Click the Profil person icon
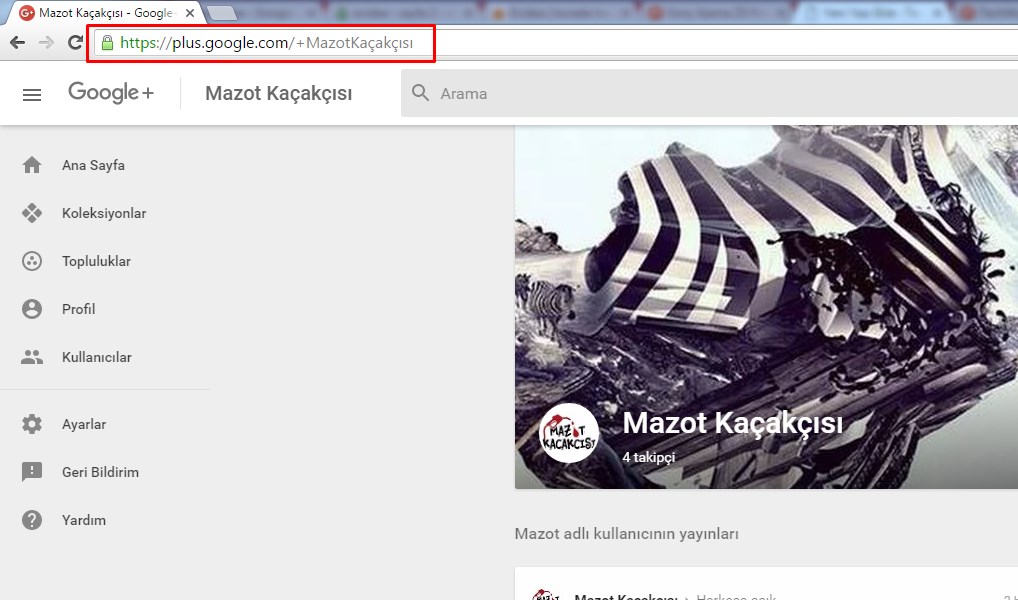 coord(32,309)
